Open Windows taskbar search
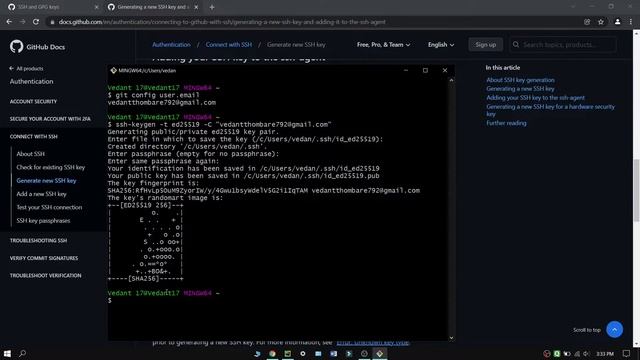 coord(22,353)
